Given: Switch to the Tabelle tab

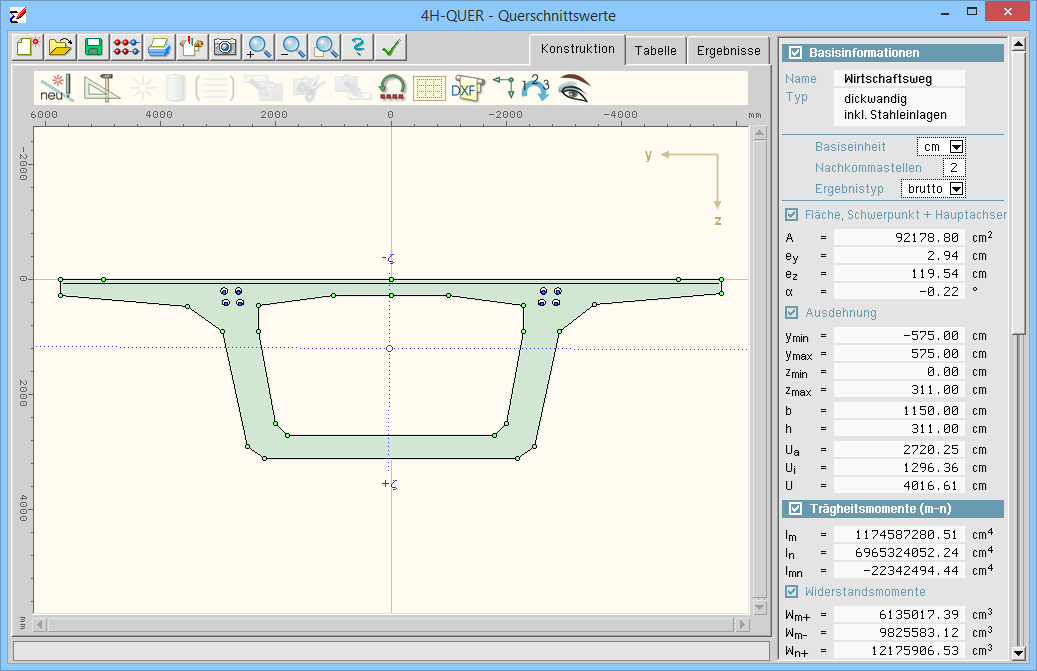Looking at the screenshot, I should coord(655,50).
